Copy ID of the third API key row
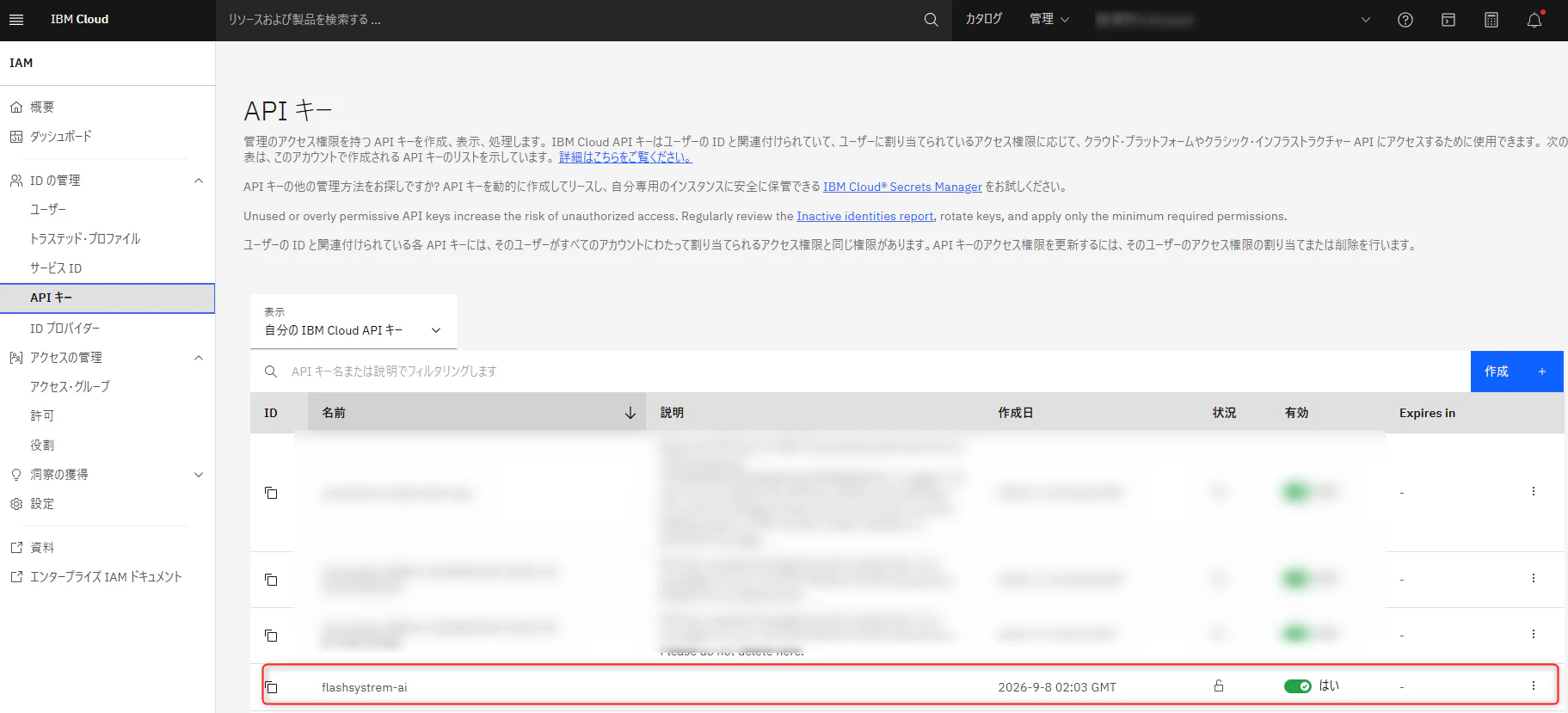This screenshot has height=713, width=1568. tap(271, 636)
